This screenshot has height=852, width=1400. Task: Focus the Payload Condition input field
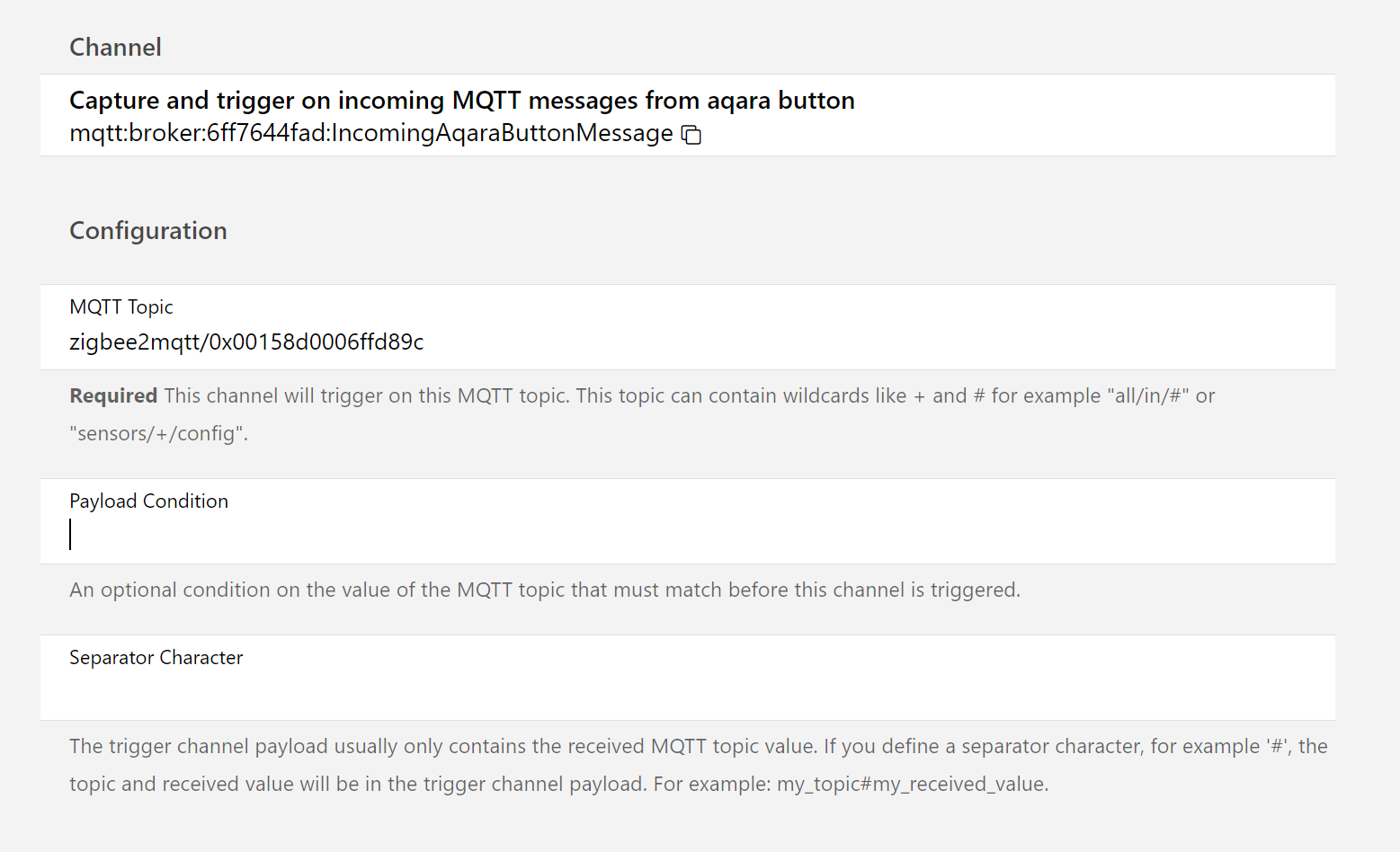pyautogui.click(x=683, y=536)
